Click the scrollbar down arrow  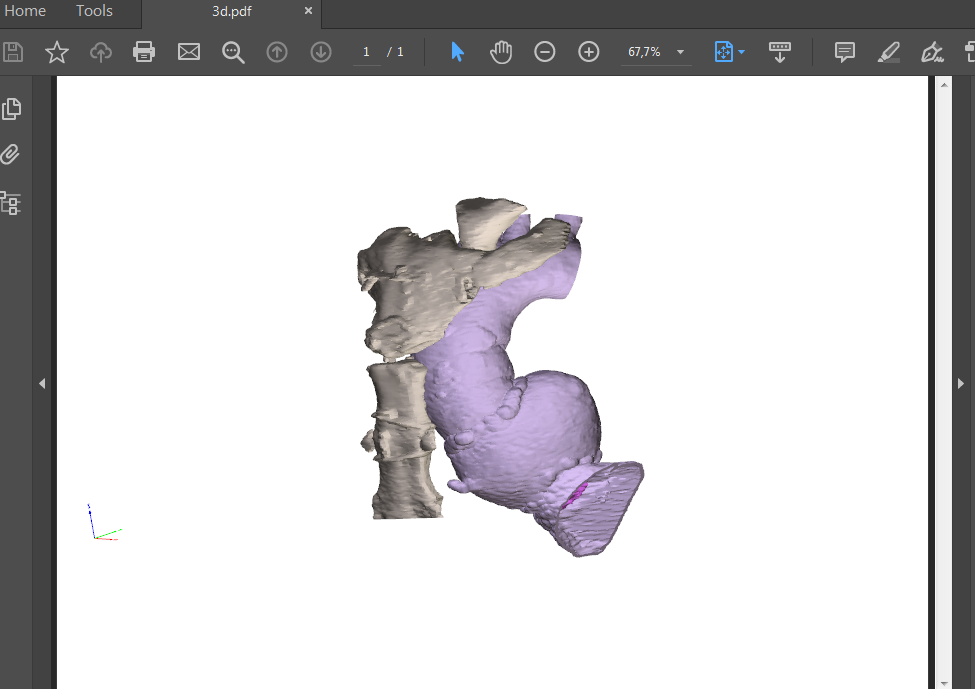(x=944, y=683)
